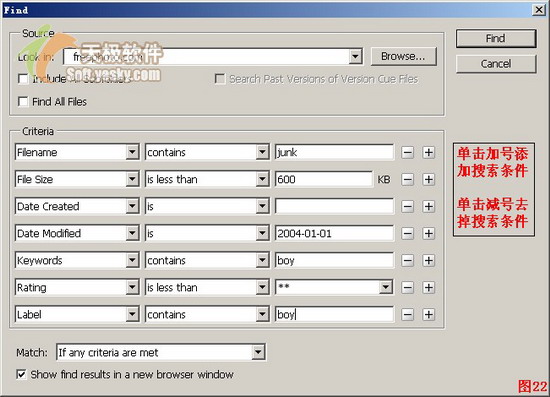
Task: Add a criterion after the Filename row
Action: click(429, 153)
